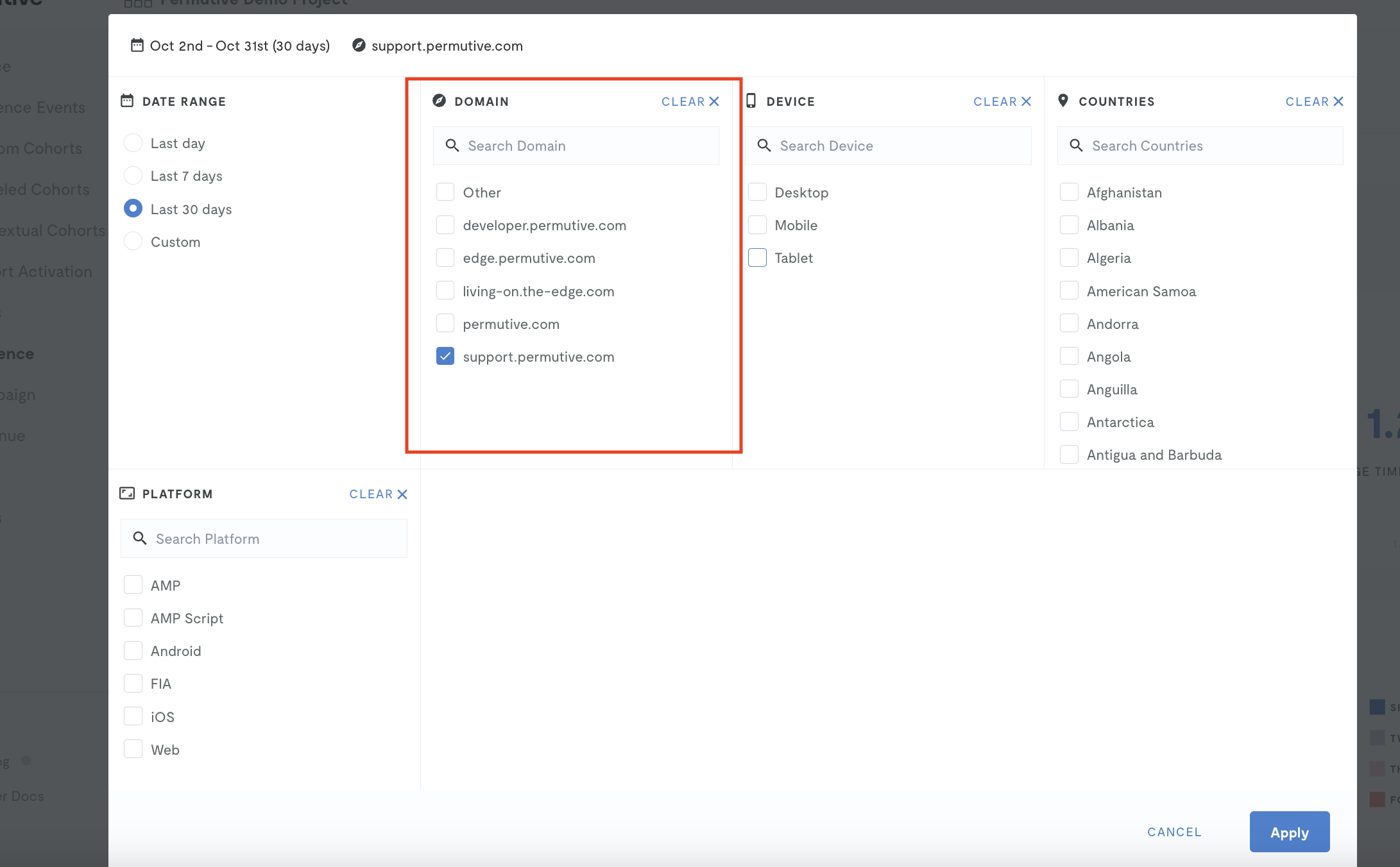The height and width of the screenshot is (867, 1400).
Task: Select the Last 30 days option
Action: click(133, 208)
